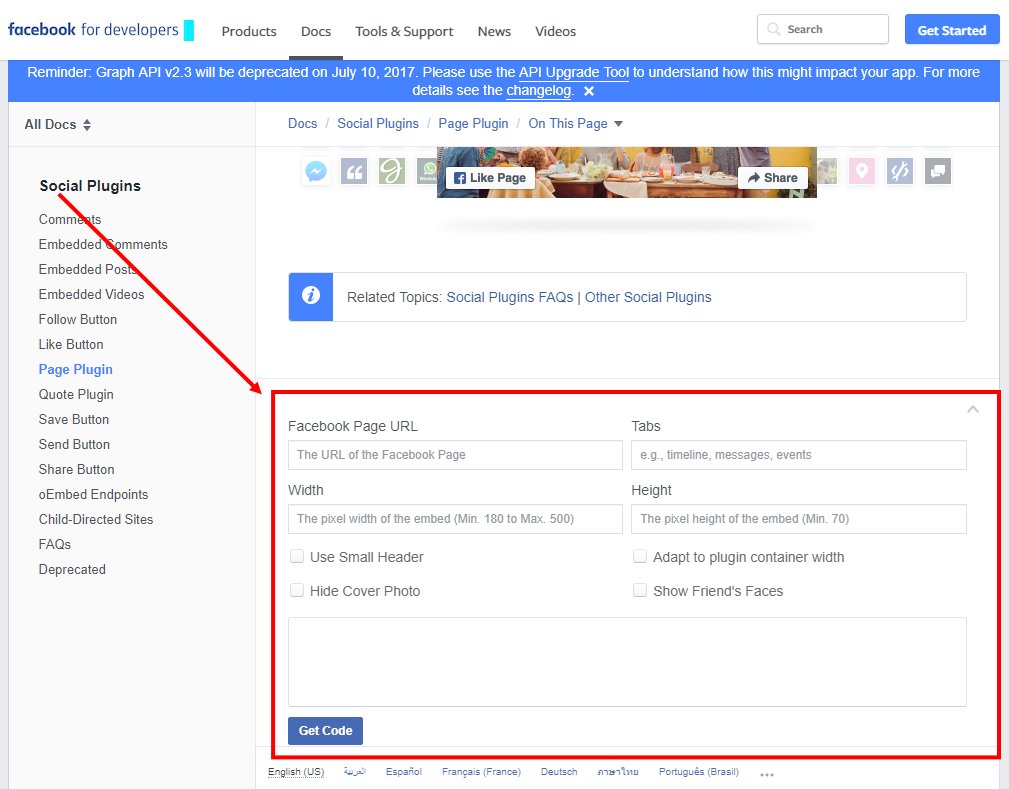Viewport: 1009px width, 789px height.
Task: Enable Show Friend's Faces
Action: pos(640,590)
